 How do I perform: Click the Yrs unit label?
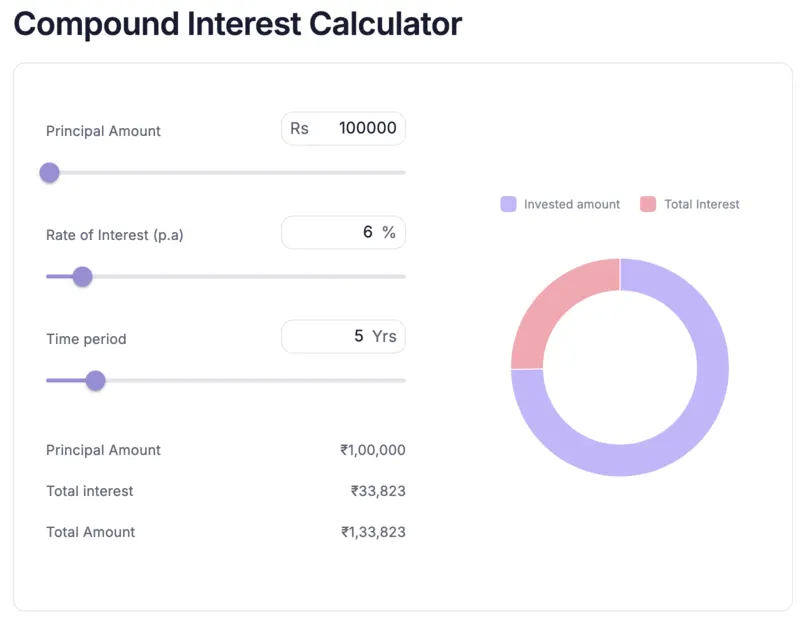(x=385, y=336)
